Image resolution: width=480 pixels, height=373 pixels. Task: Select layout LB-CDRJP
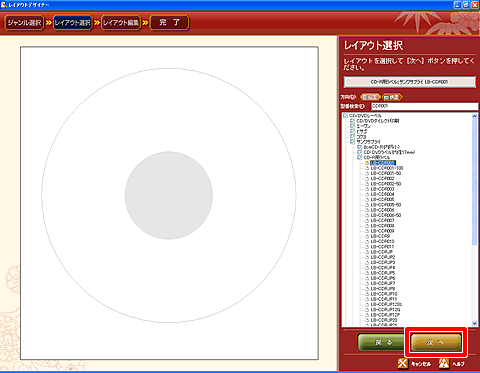tap(382, 252)
